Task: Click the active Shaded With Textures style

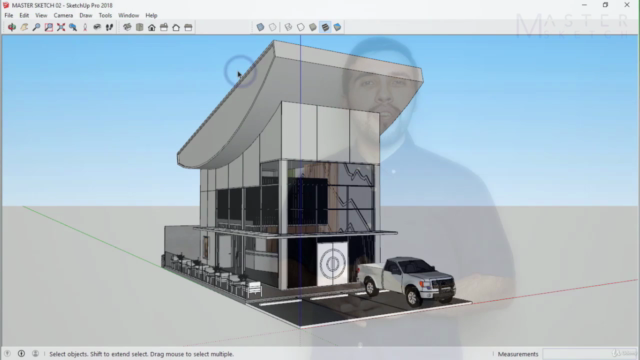Action: pos(325,27)
